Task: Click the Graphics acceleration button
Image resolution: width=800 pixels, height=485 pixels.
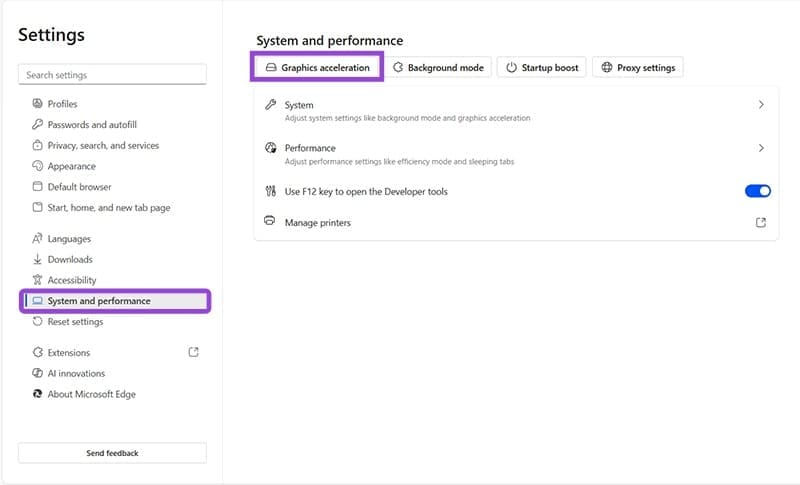Action: point(317,68)
